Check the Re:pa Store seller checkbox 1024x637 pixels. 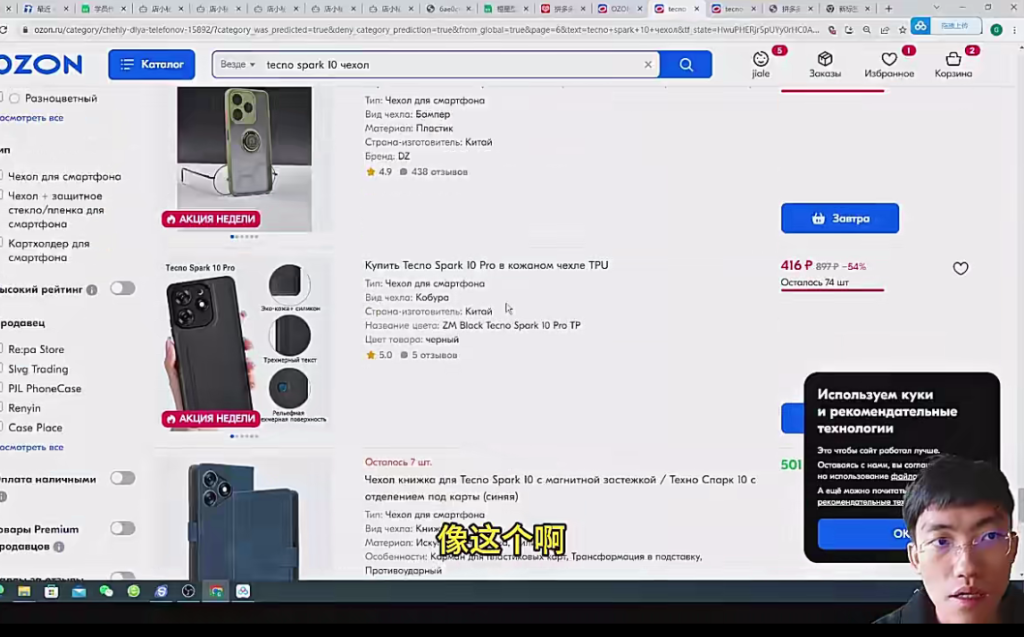click(x=3, y=349)
